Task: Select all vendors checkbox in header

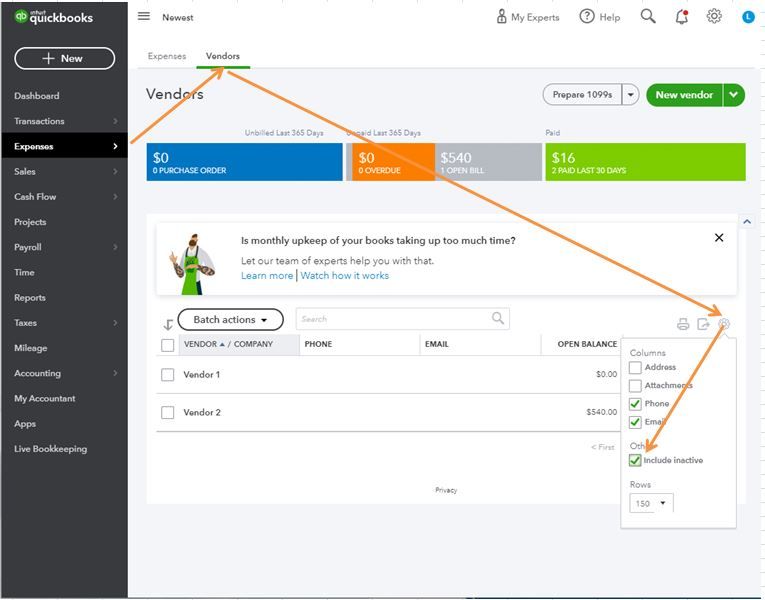Action: [167, 345]
